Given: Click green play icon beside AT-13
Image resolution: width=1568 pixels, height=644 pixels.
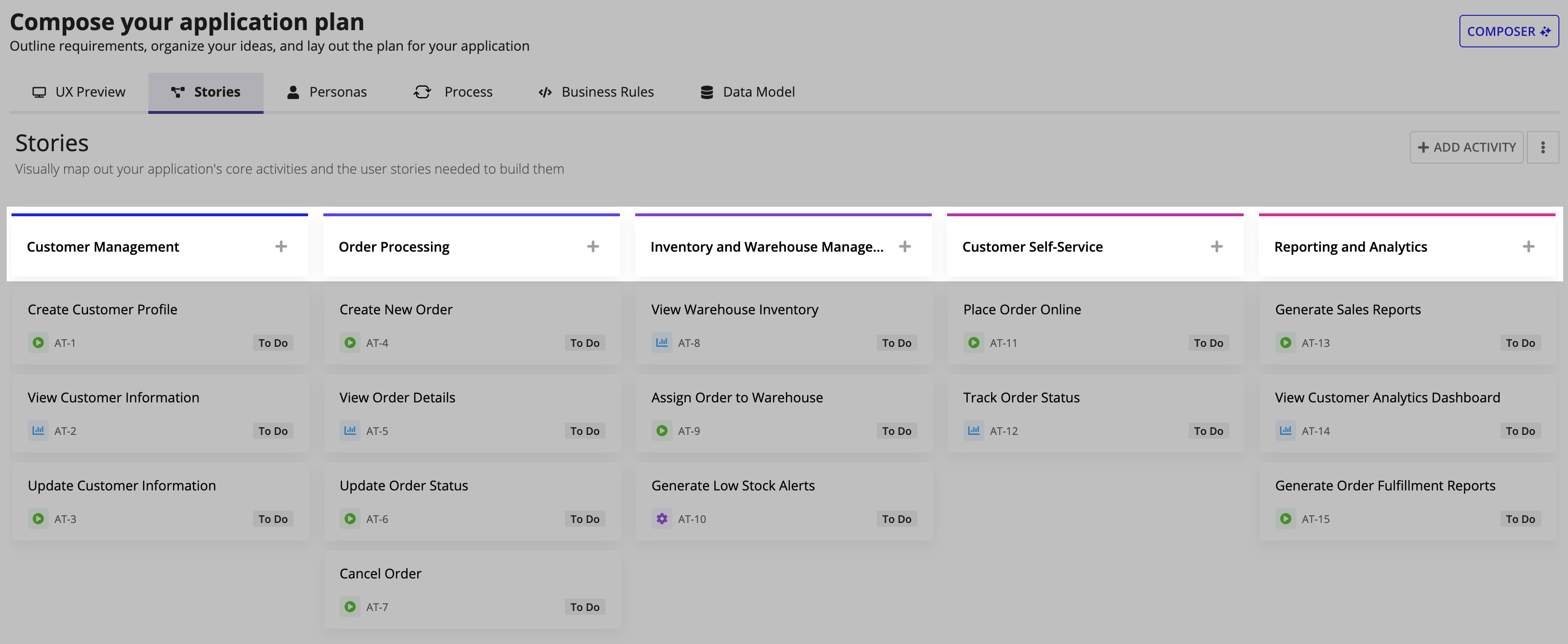Looking at the screenshot, I should [x=1286, y=343].
